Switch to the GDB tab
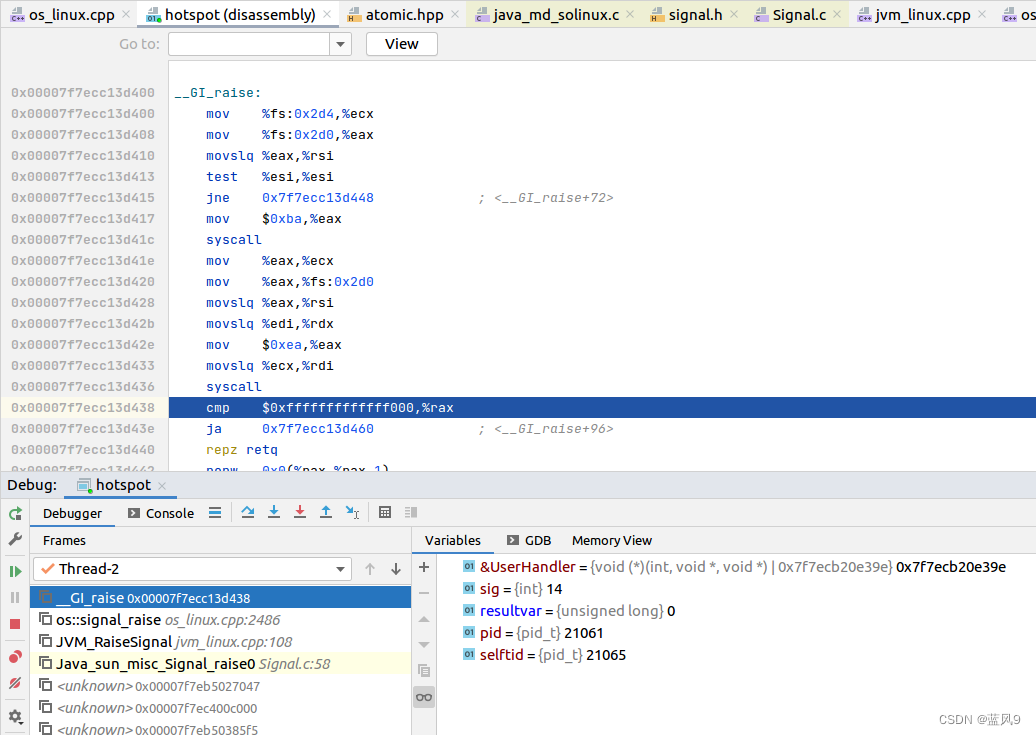The image size is (1036, 735). click(x=529, y=541)
